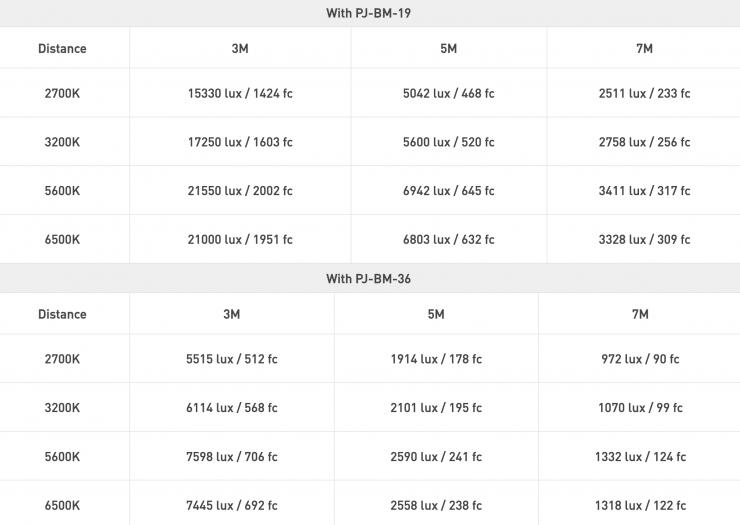The image size is (740, 525).
Task: Select the 2590 lux / 241 fc cell
Action: click(436, 457)
